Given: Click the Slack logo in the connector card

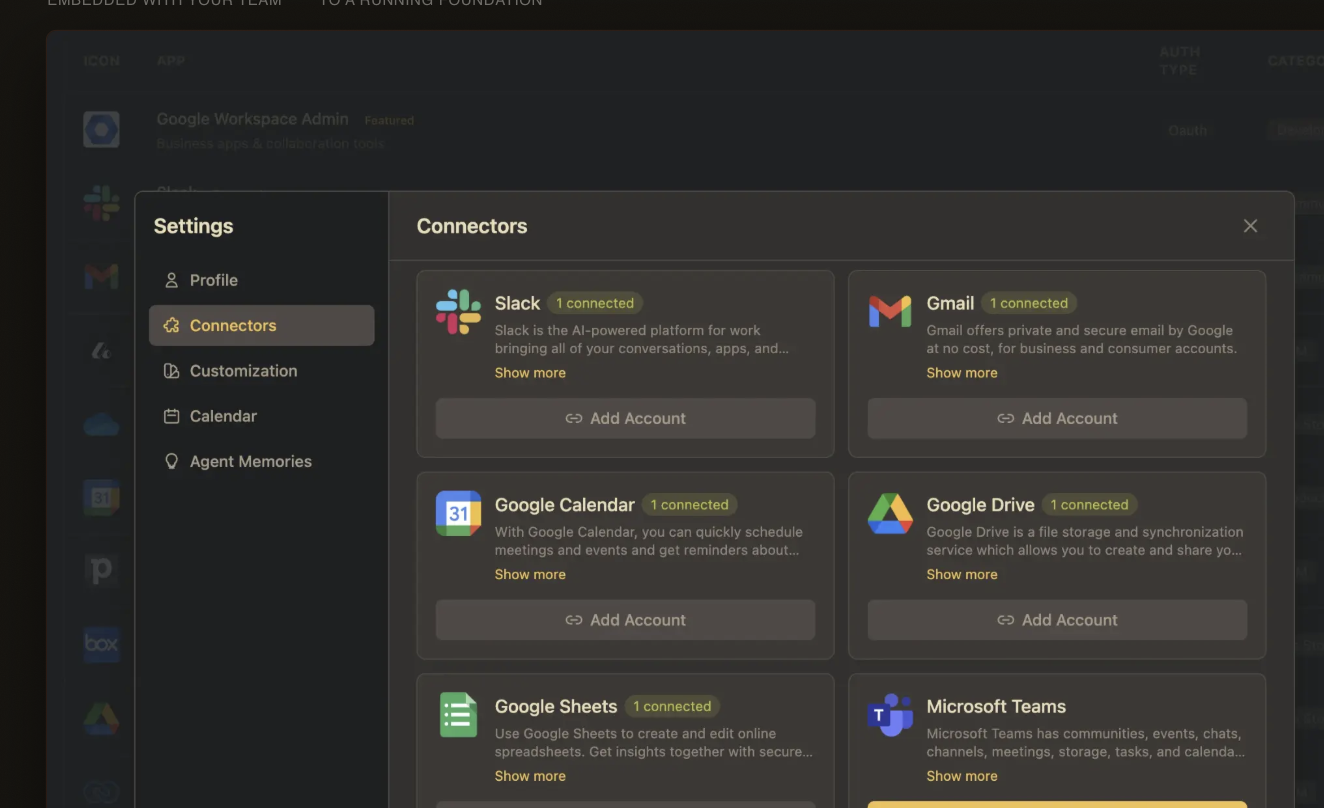Looking at the screenshot, I should point(458,312).
